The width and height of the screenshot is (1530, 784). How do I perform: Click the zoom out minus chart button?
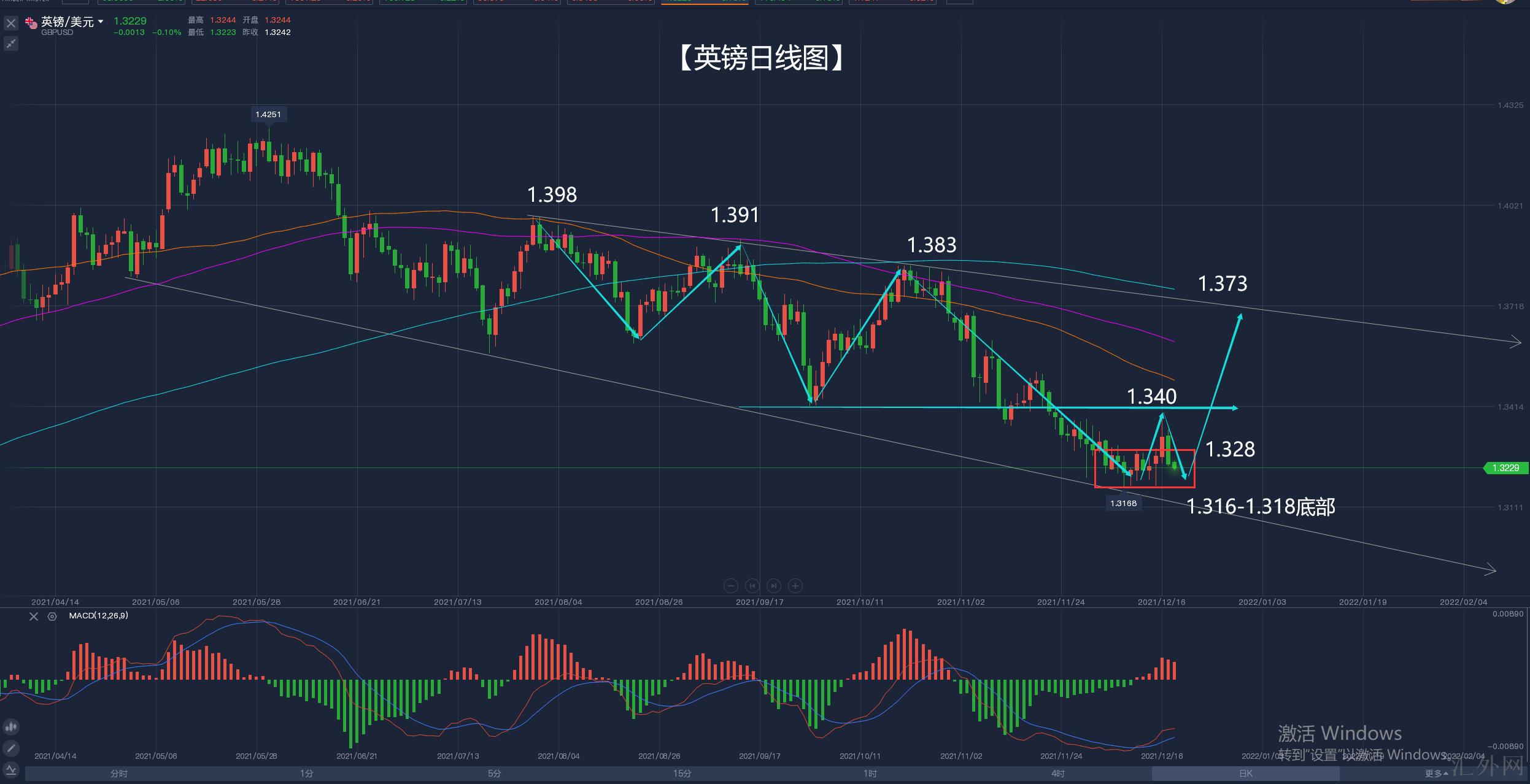coord(730,586)
